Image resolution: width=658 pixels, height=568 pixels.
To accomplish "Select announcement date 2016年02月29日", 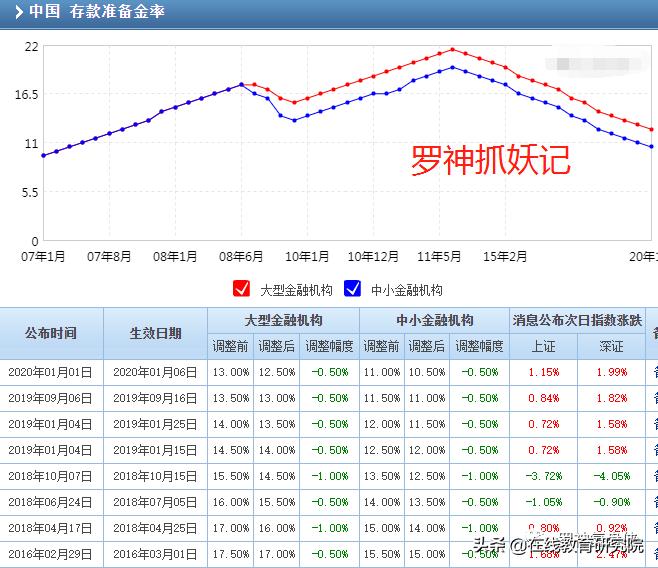I will coord(50,554).
